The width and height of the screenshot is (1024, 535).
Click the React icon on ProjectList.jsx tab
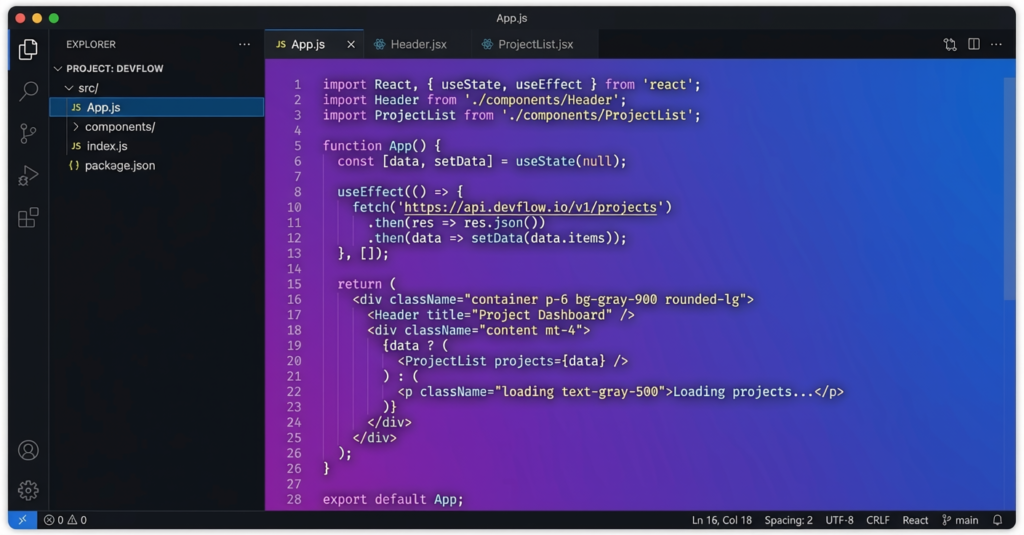(x=487, y=44)
